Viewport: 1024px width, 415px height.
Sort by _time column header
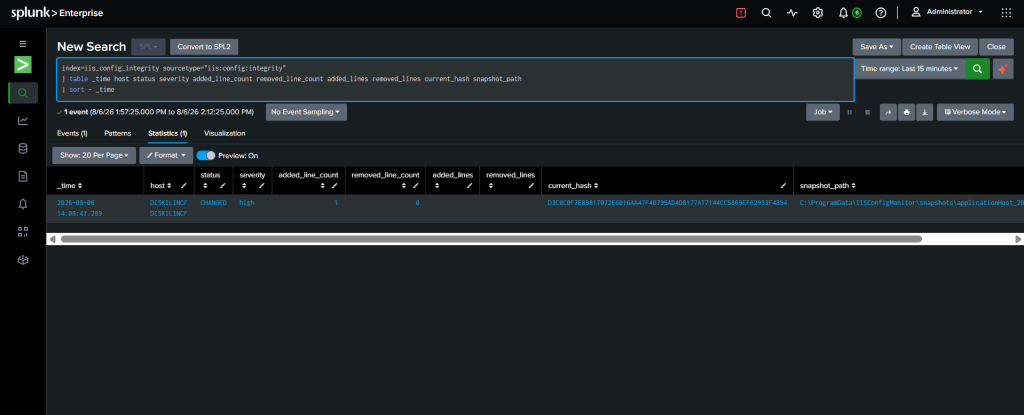(x=70, y=186)
